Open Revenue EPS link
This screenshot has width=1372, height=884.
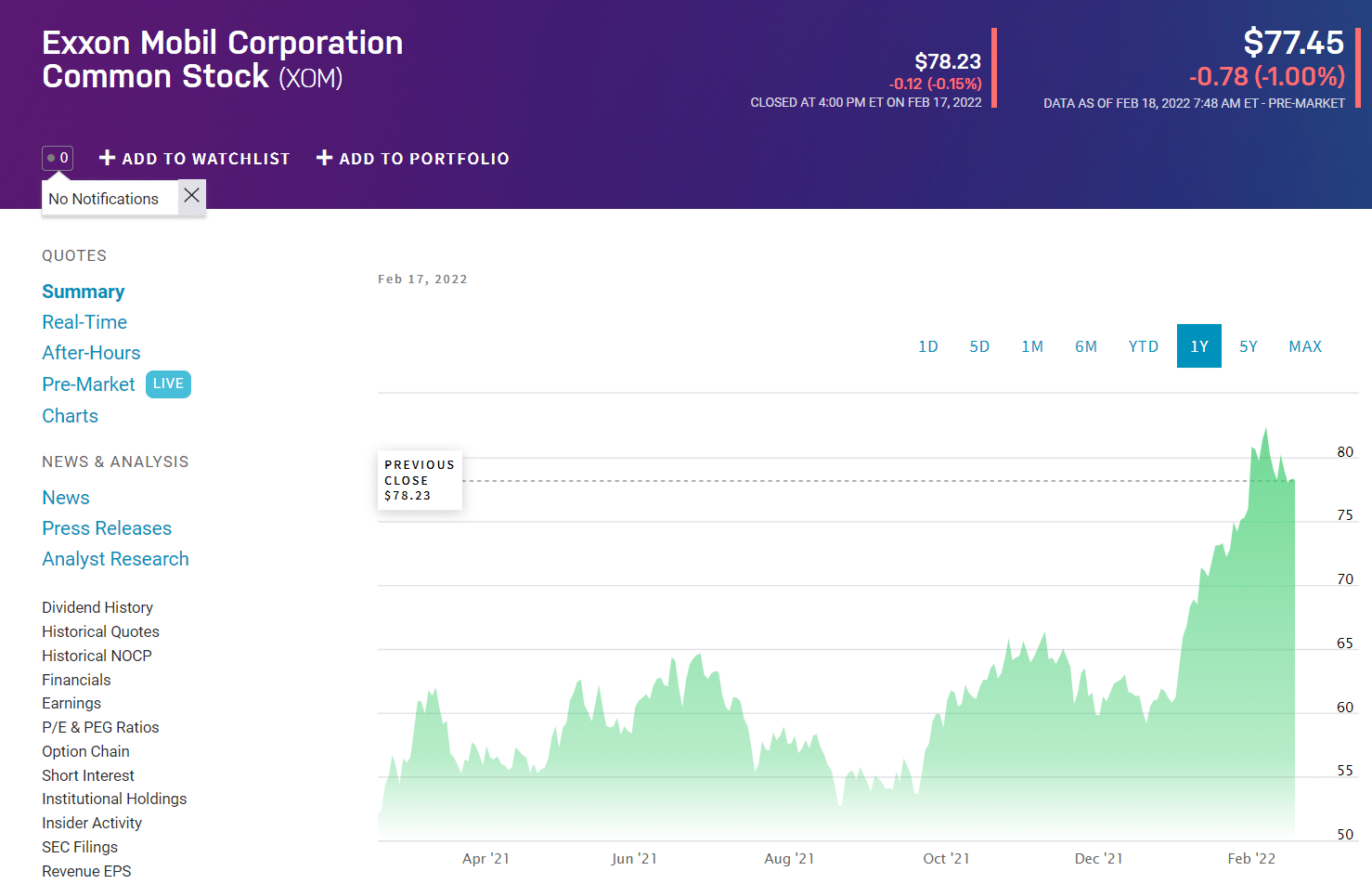[x=86, y=871]
